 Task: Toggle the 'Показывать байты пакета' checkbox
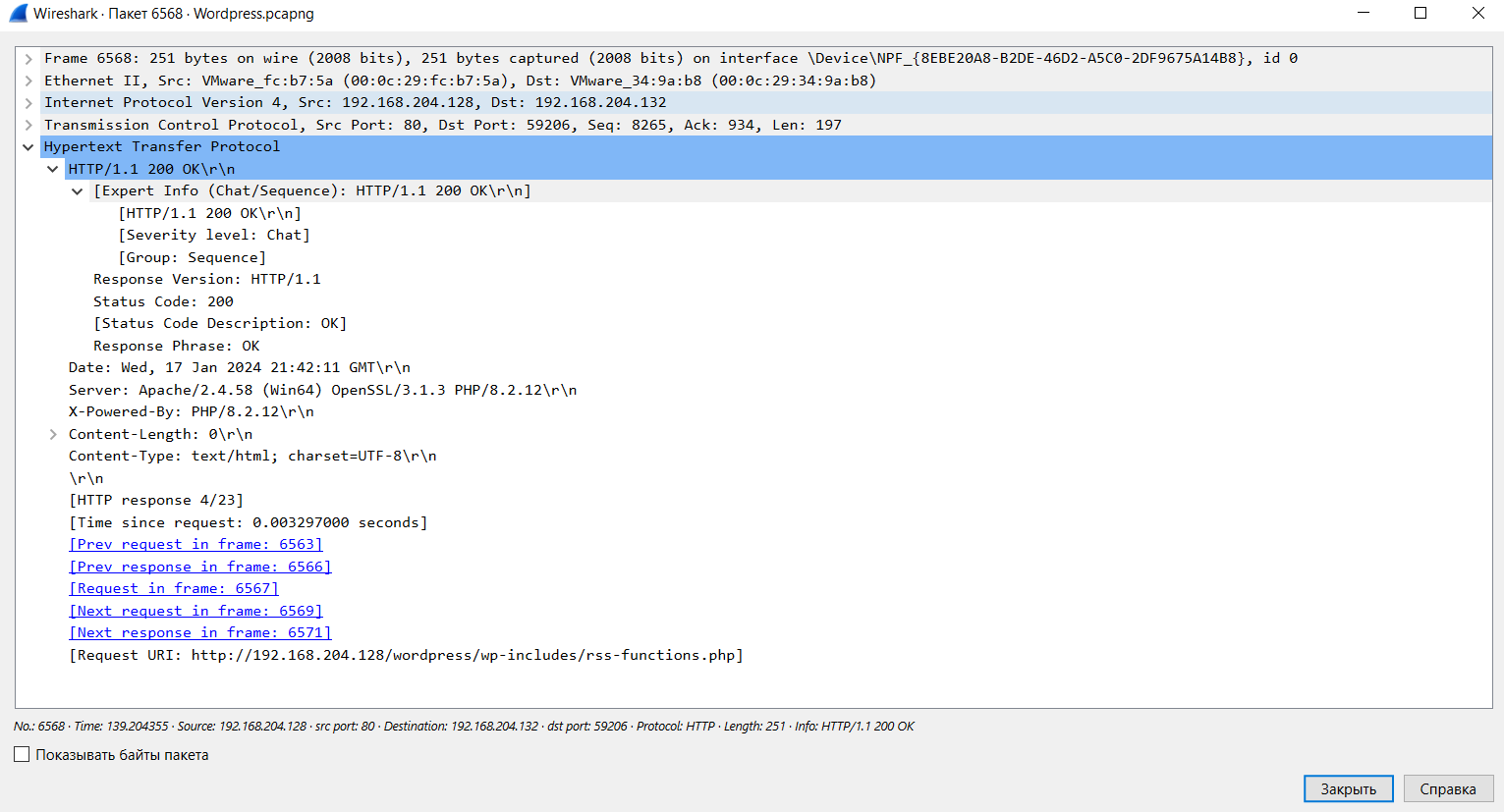coord(22,754)
